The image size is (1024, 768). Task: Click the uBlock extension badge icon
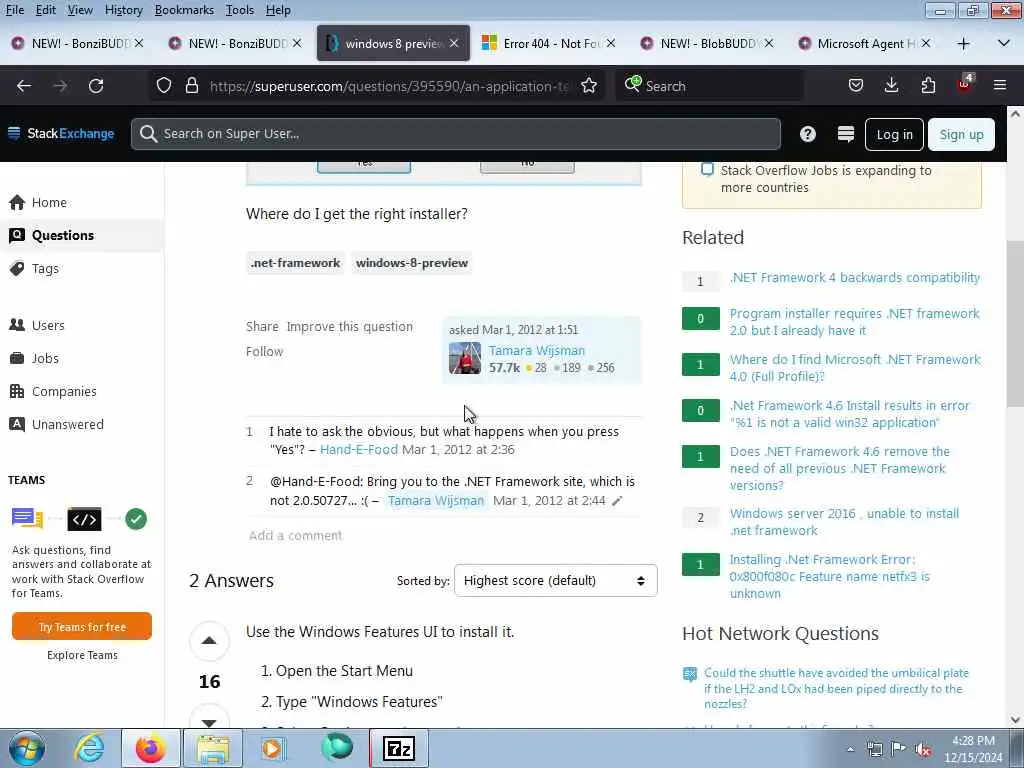click(x=965, y=84)
